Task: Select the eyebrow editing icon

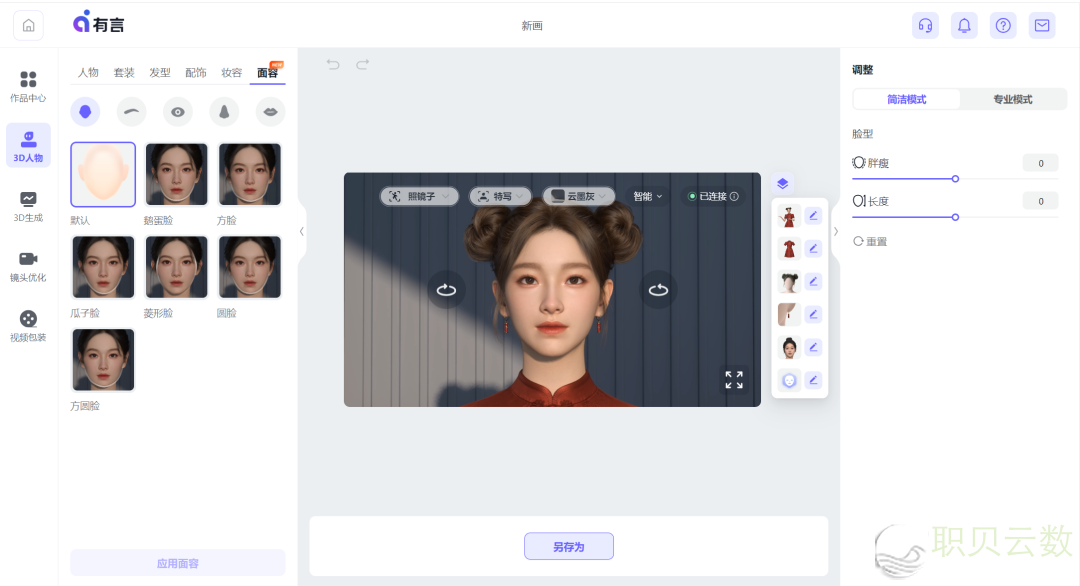Action: click(x=131, y=111)
